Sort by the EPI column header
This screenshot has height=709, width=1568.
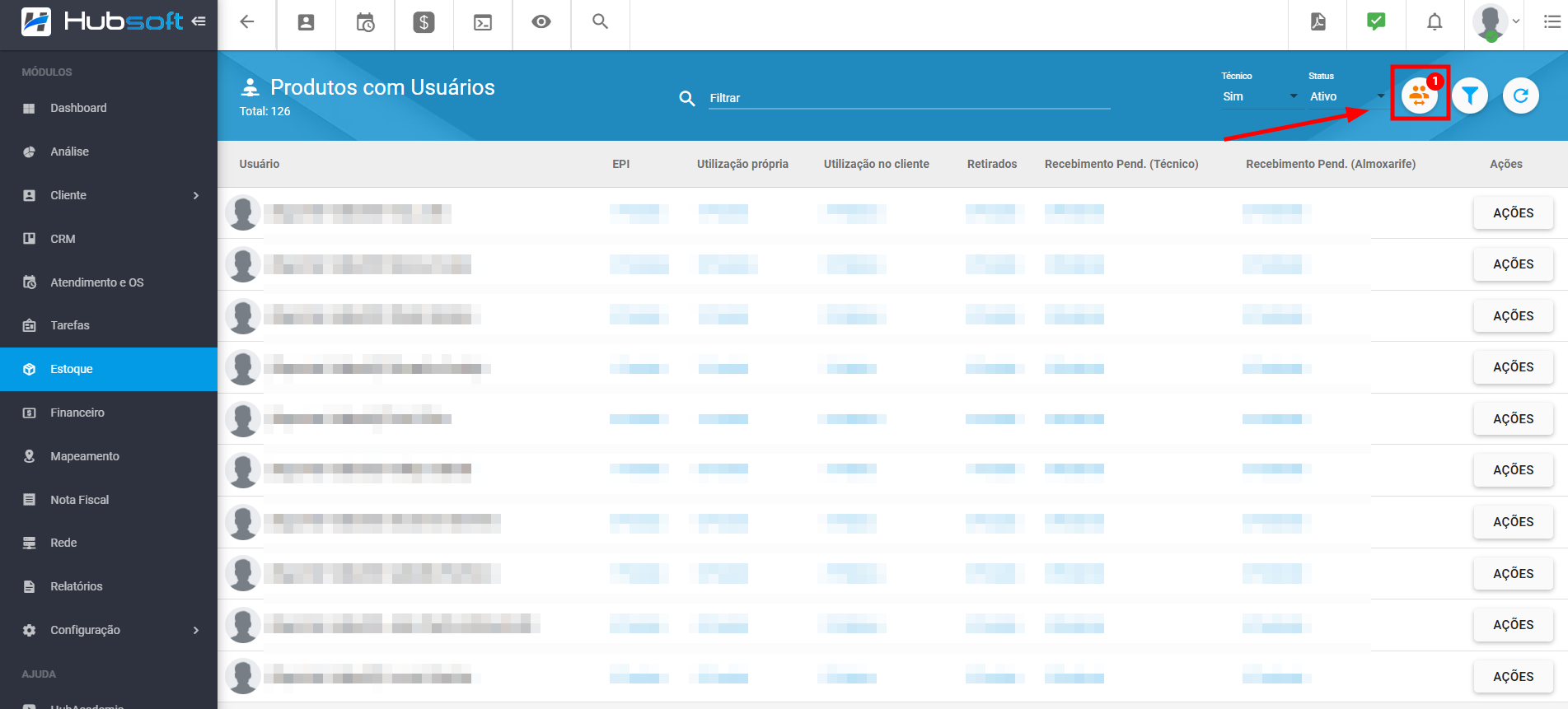tap(621, 164)
